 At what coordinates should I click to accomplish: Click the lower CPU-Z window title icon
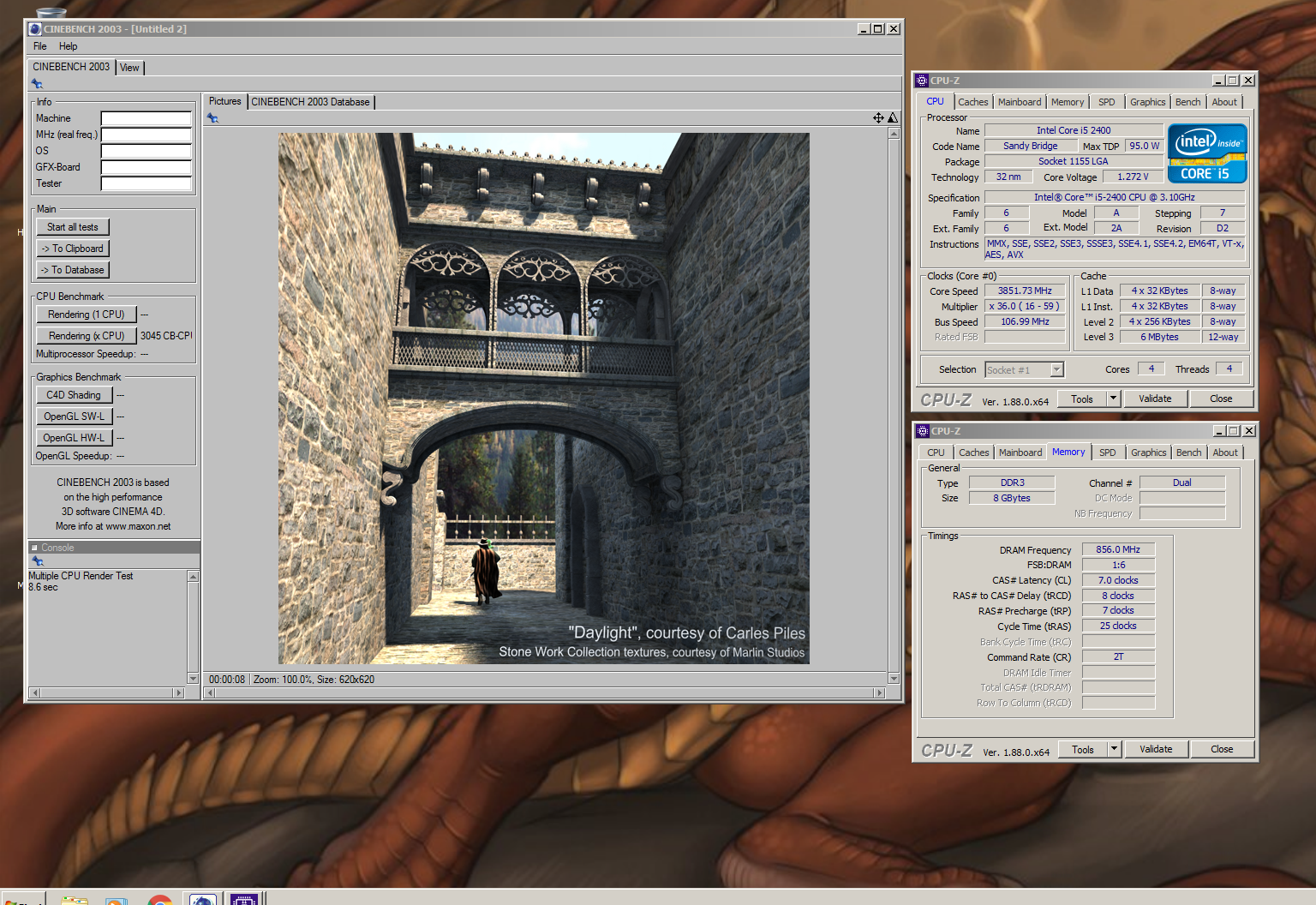[x=923, y=431]
